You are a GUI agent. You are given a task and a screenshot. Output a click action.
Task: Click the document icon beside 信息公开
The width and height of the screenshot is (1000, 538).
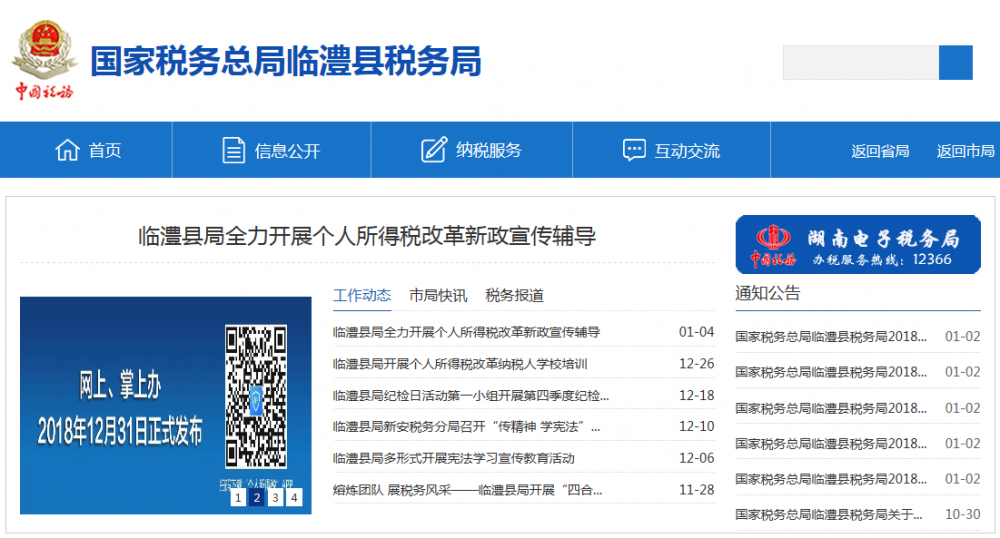pos(233,150)
